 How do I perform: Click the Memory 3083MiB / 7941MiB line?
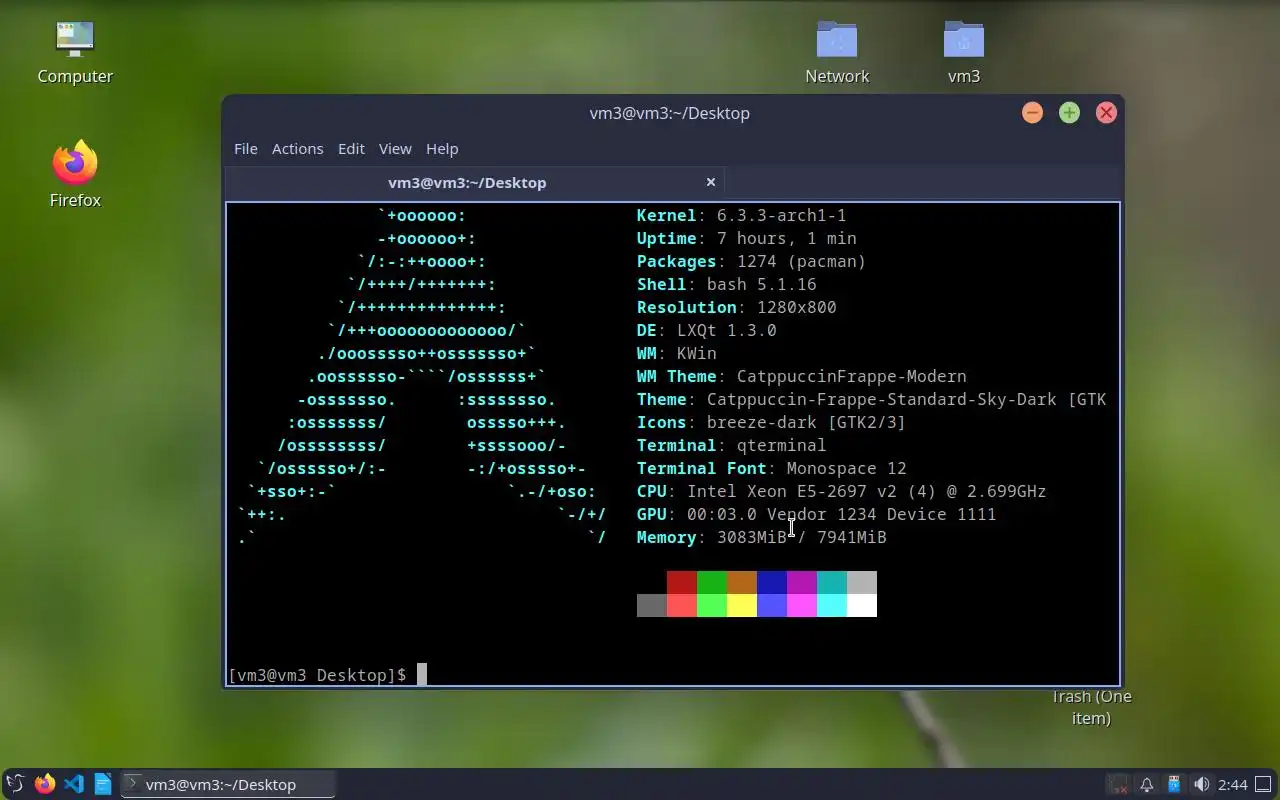coord(761,537)
